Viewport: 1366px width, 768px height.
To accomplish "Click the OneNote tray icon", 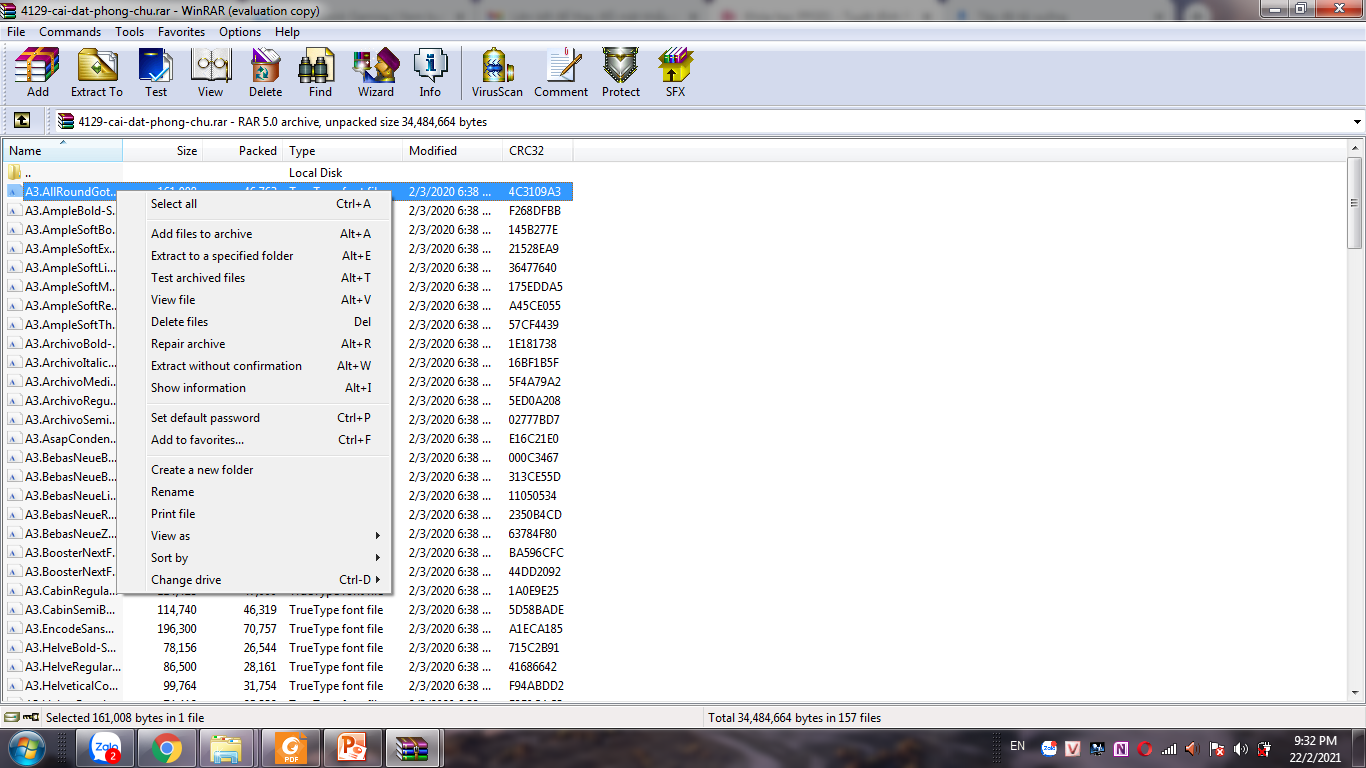I will [1121, 748].
